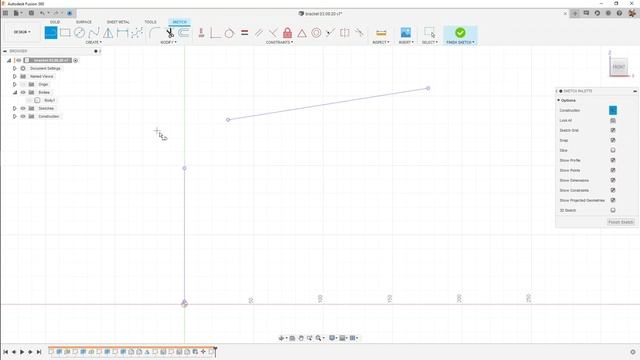The image size is (640, 360).
Task: Activate the Trim scissors tool
Action: pos(170,33)
